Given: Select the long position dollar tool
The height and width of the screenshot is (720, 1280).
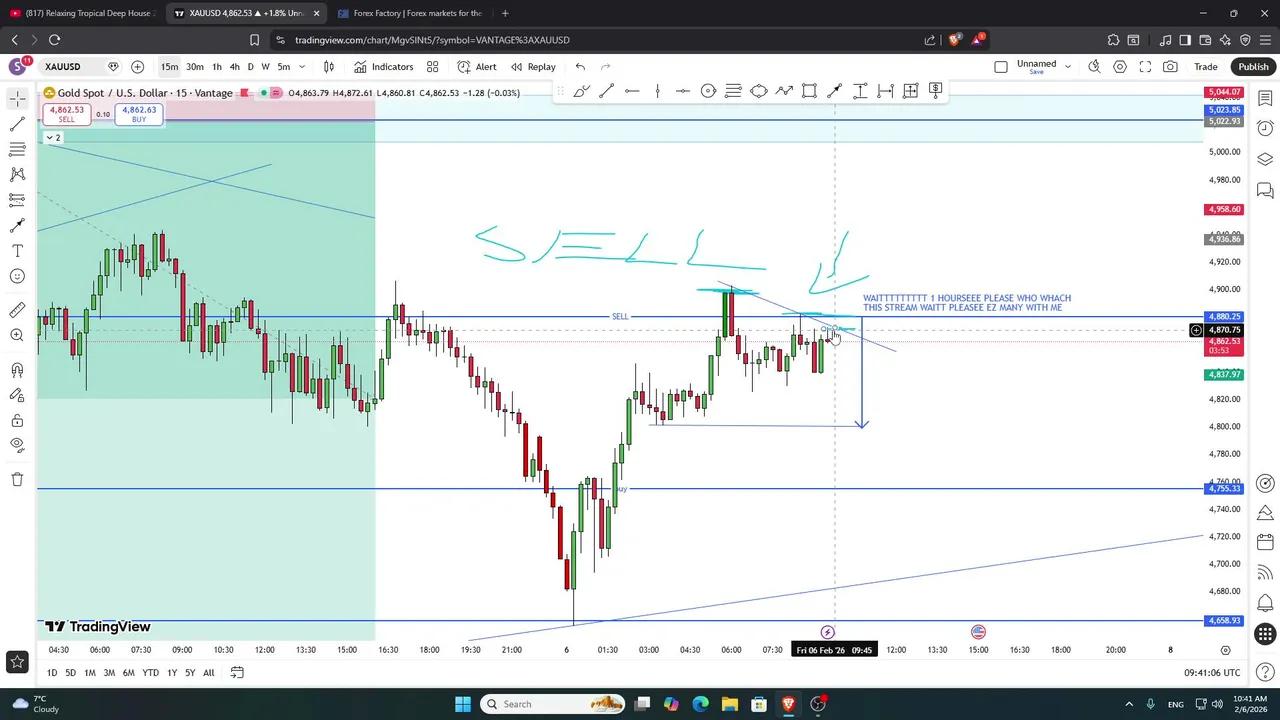Looking at the screenshot, I should coord(935,91).
